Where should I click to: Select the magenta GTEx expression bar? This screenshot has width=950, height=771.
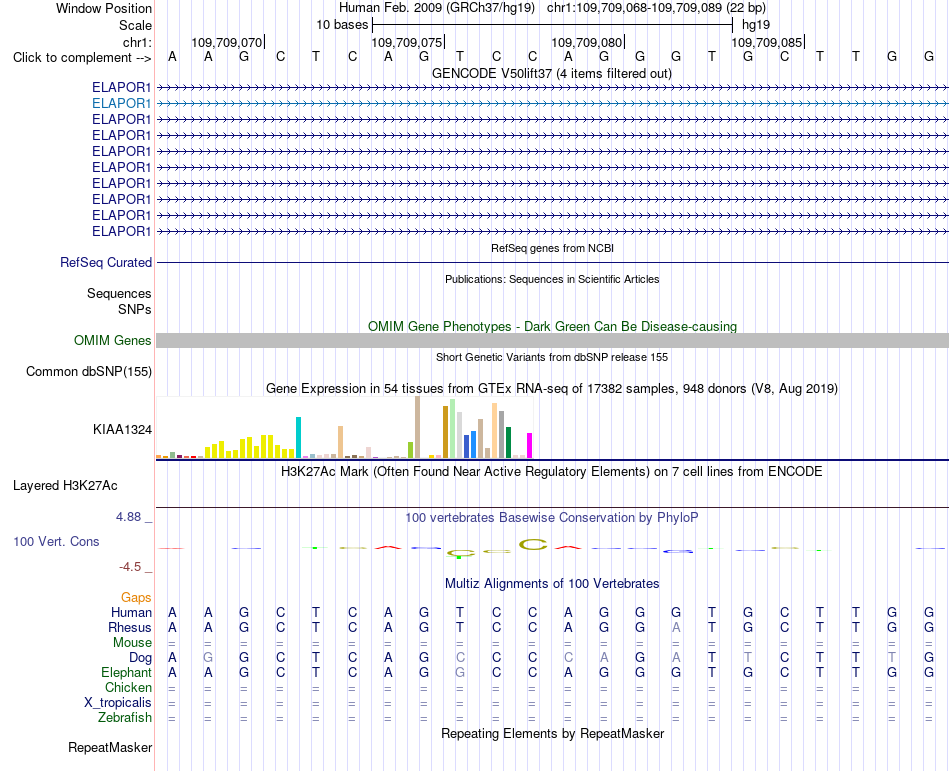pos(530,445)
